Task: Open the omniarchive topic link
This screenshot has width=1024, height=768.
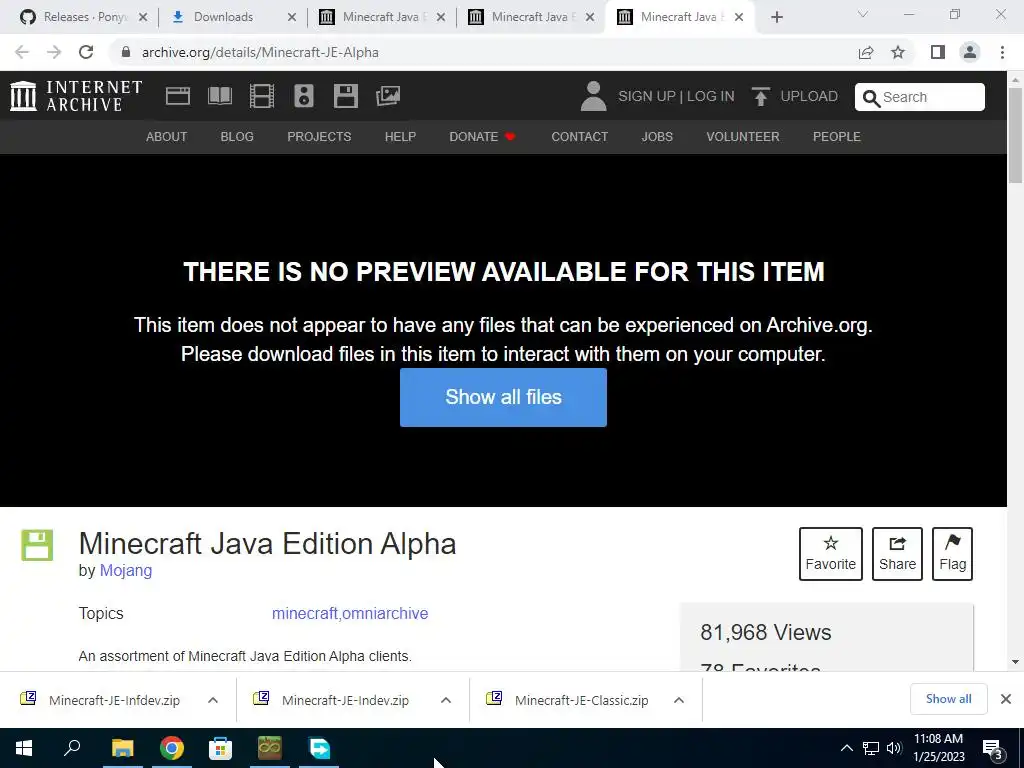Action: click(385, 613)
